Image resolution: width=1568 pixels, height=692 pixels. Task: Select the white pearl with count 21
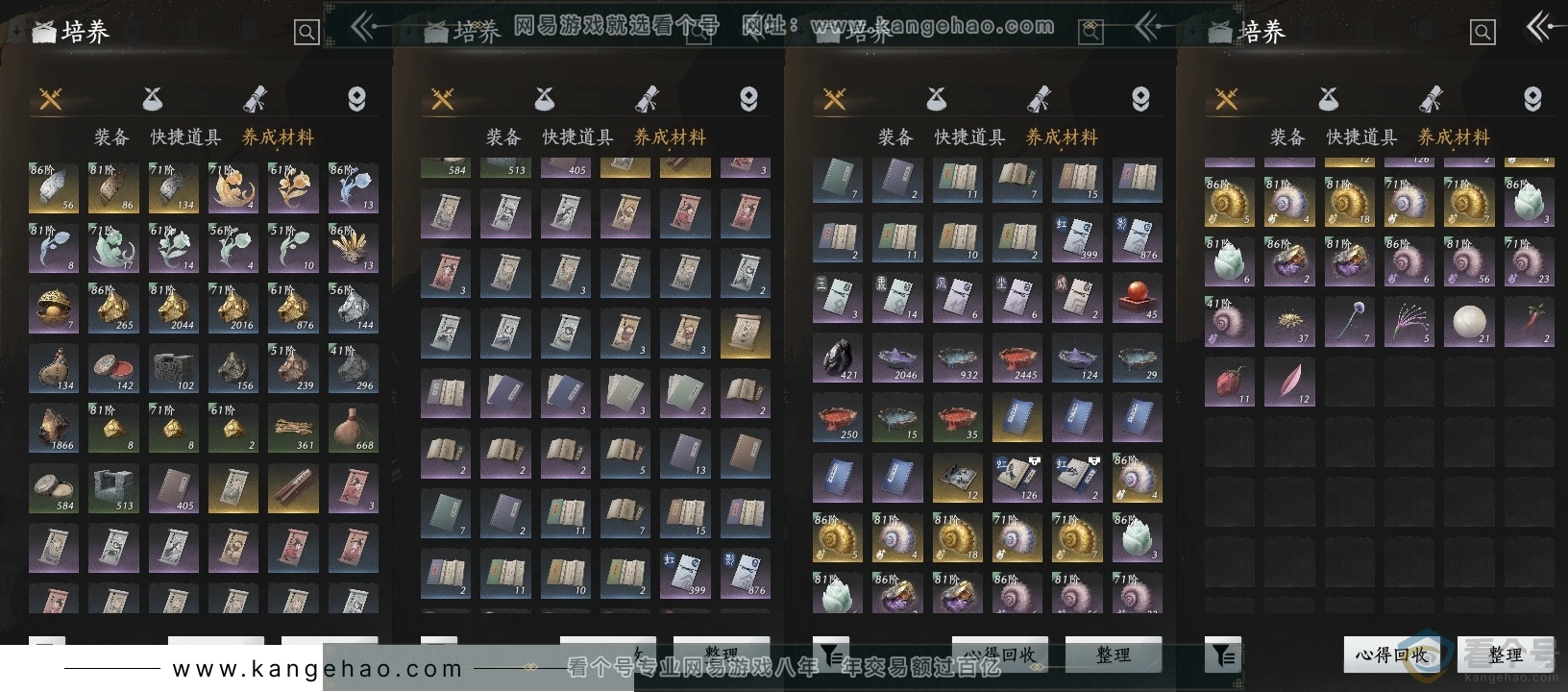pos(1469,322)
